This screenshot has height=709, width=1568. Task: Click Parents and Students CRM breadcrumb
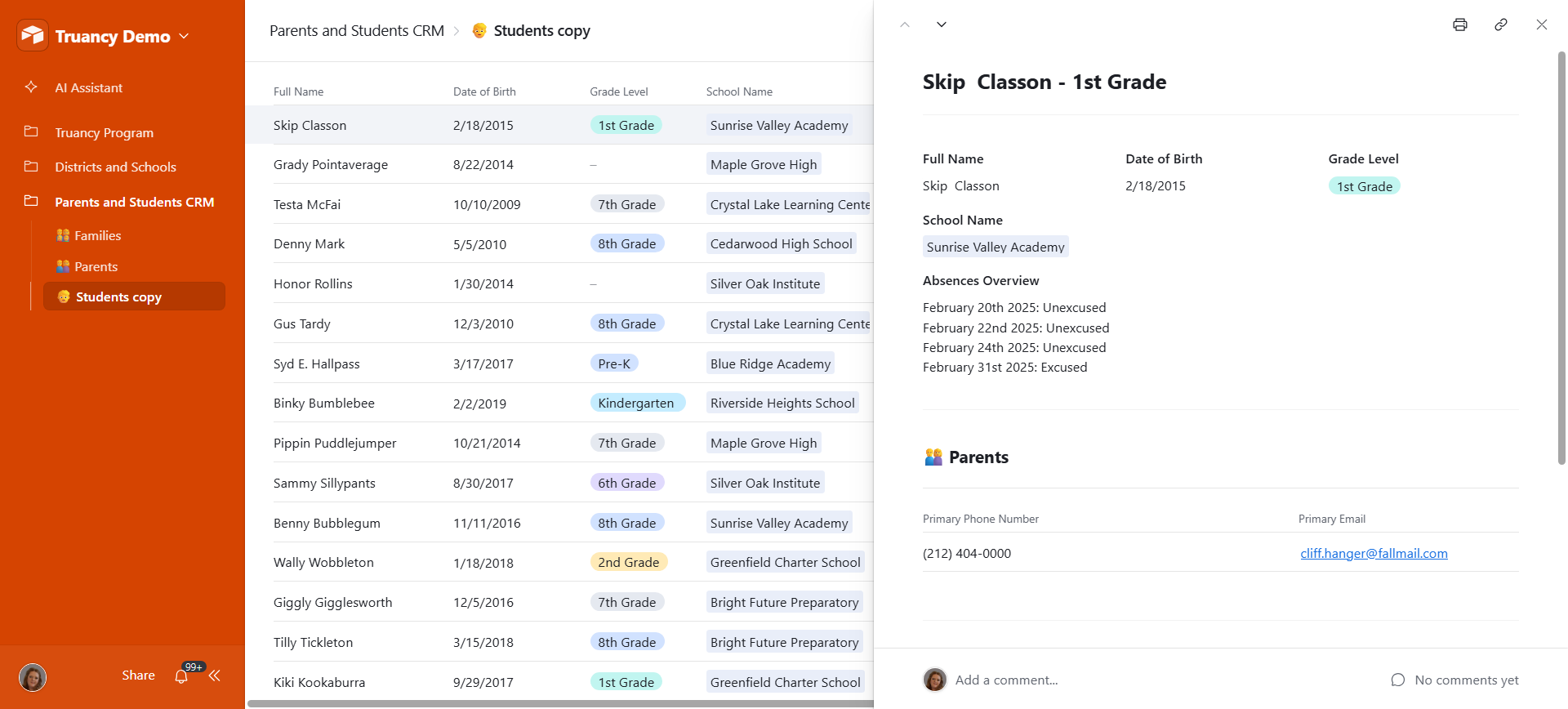tap(357, 31)
